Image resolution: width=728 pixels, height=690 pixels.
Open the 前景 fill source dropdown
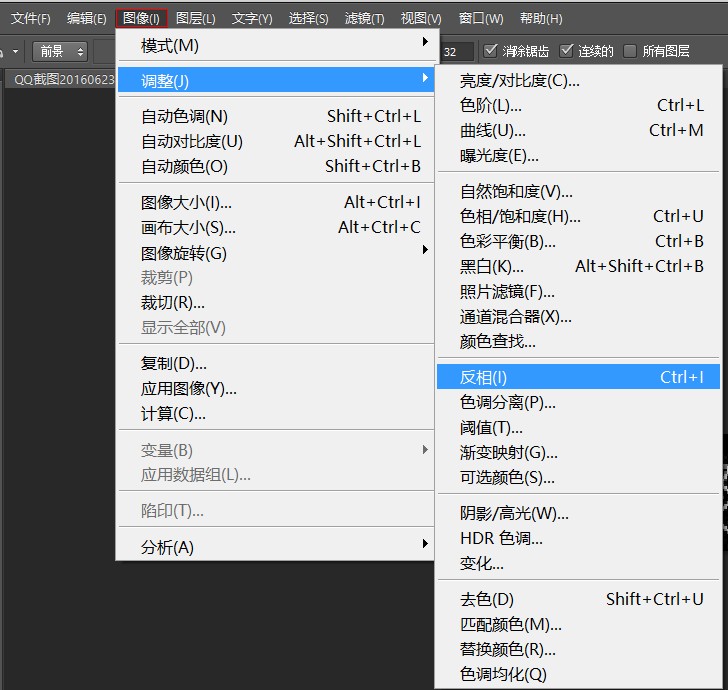(x=60, y=51)
